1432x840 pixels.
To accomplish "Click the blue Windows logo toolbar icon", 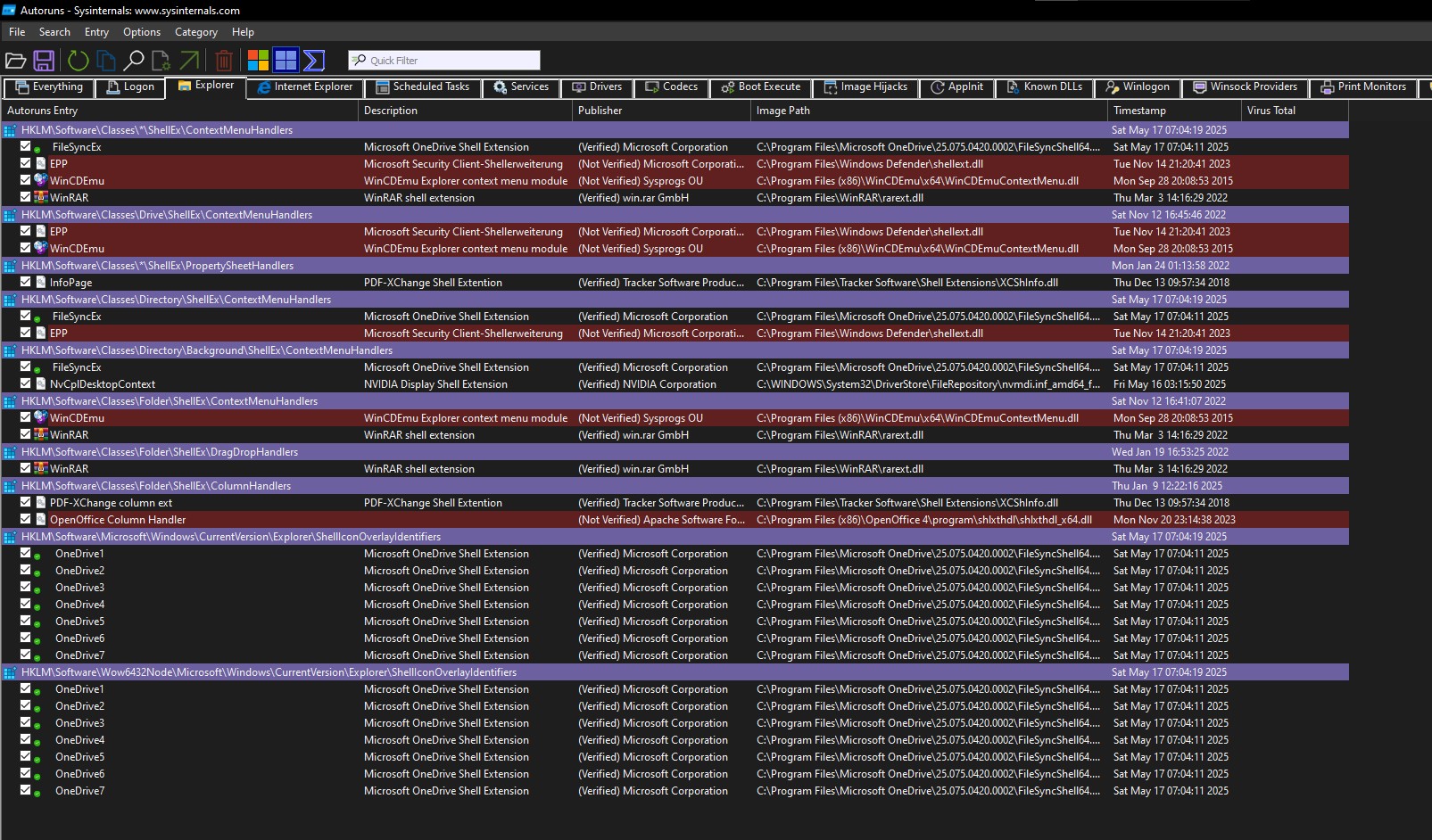I will pyautogui.click(x=286, y=61).
